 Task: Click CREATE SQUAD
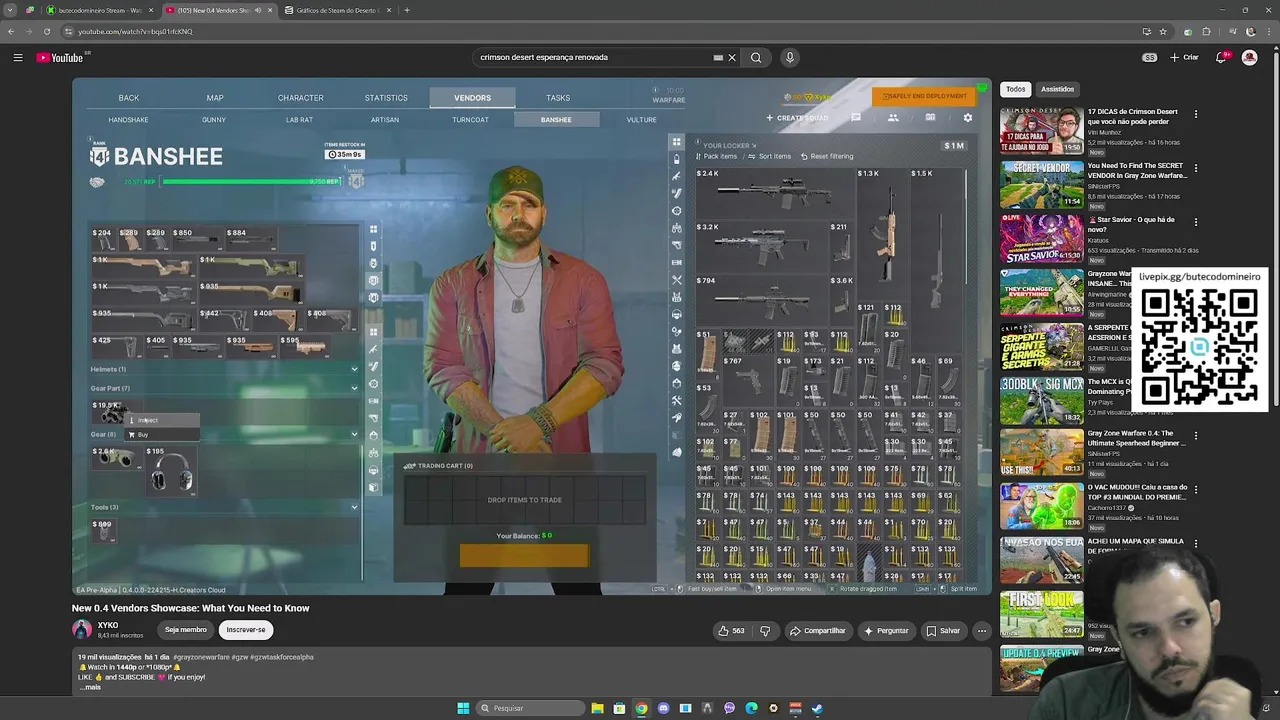coord(797,118)
